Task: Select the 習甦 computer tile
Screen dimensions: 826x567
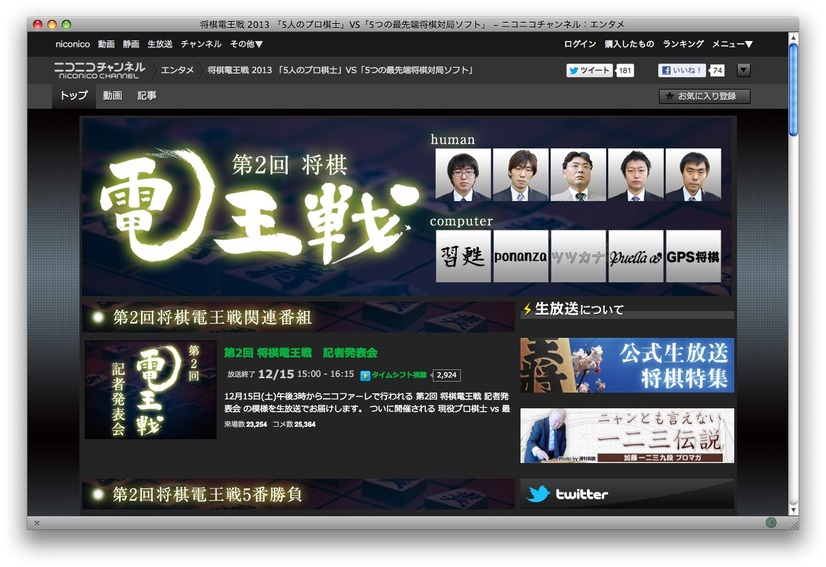Action: (x=463, y=256)
